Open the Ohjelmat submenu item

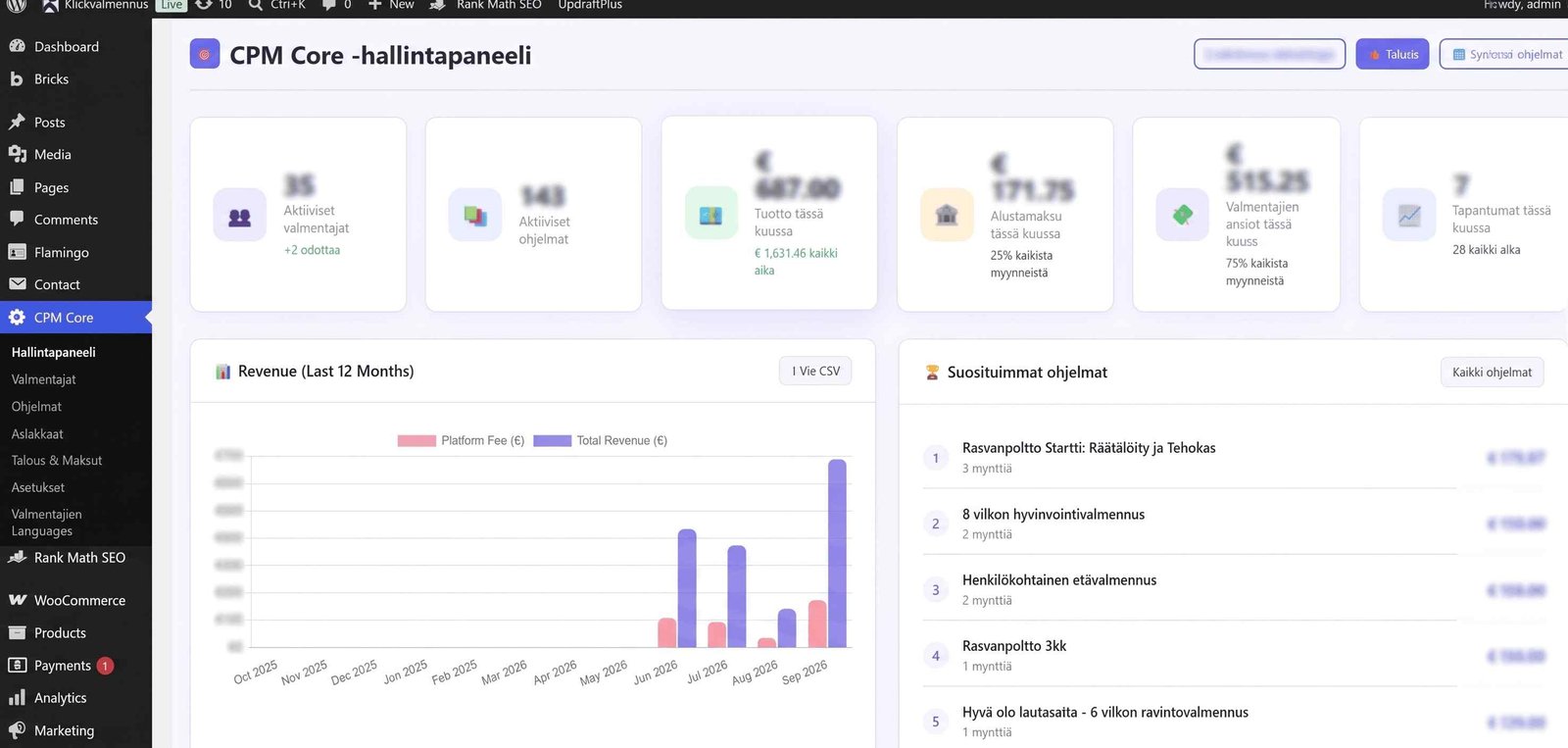coord(36,406)
